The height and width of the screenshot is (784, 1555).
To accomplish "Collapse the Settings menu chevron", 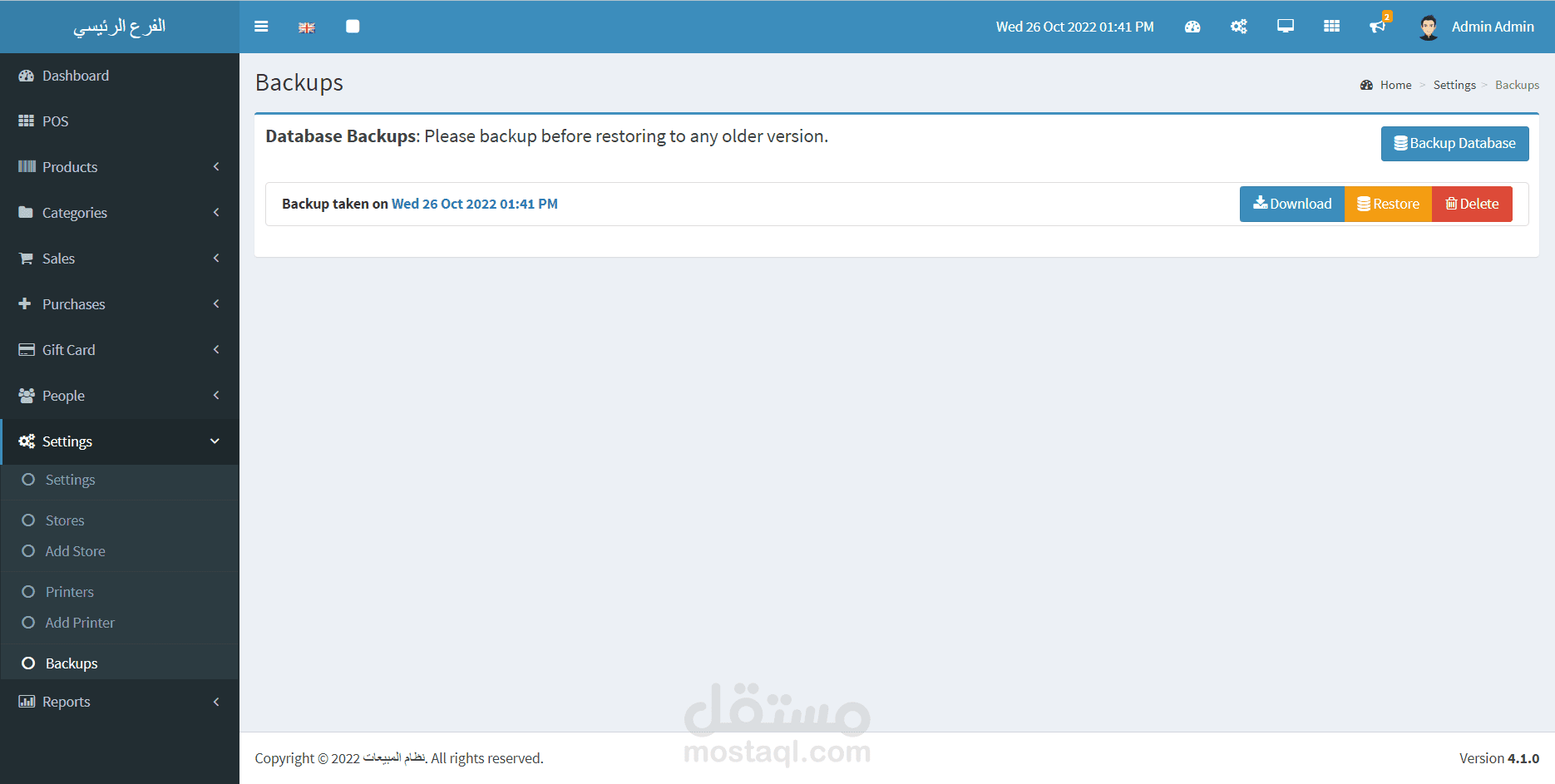I will [215, 441].
